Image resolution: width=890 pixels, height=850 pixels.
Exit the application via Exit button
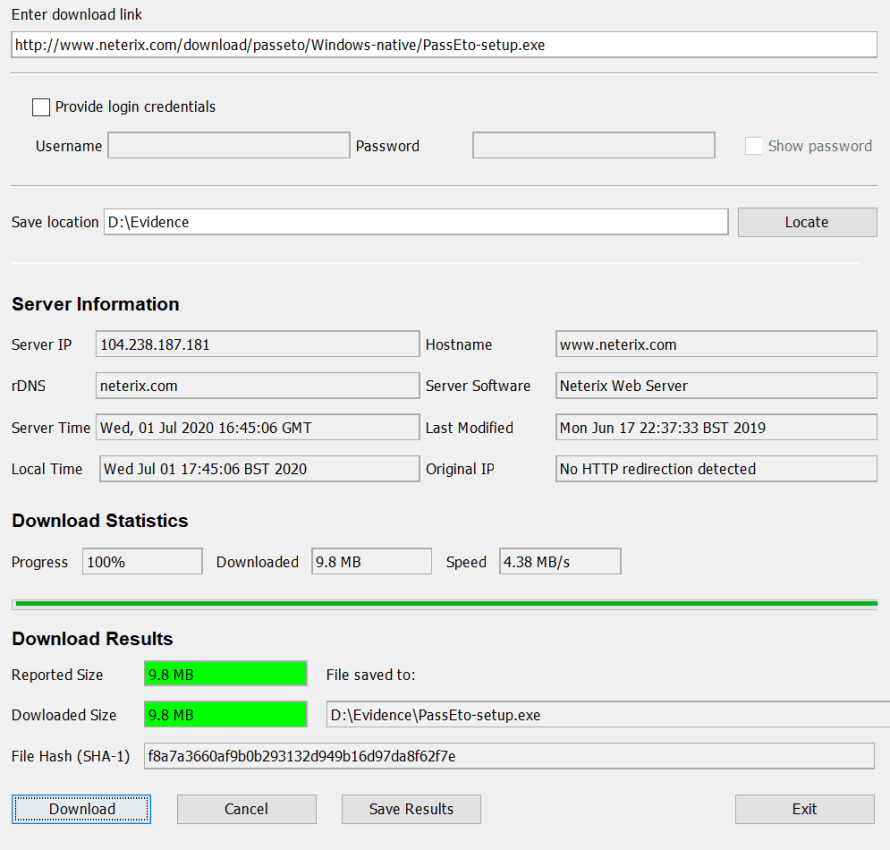(804, 809)
